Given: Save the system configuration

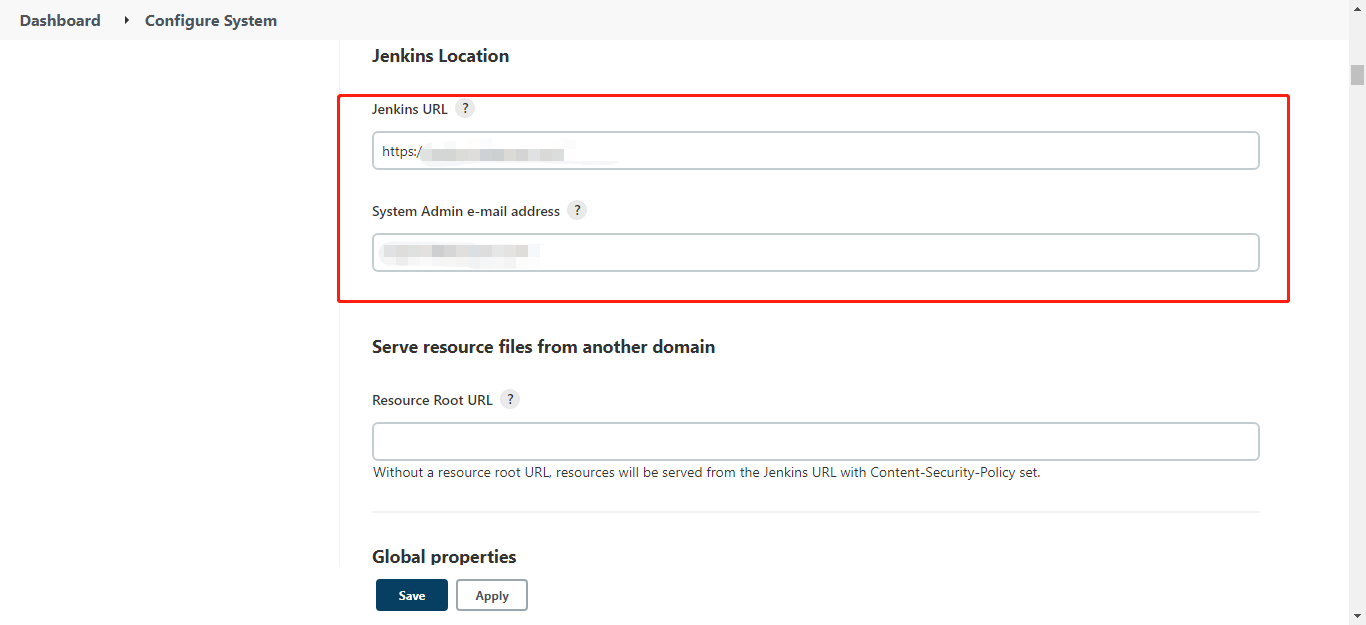Looking at the screenshot, I should 411,595.
